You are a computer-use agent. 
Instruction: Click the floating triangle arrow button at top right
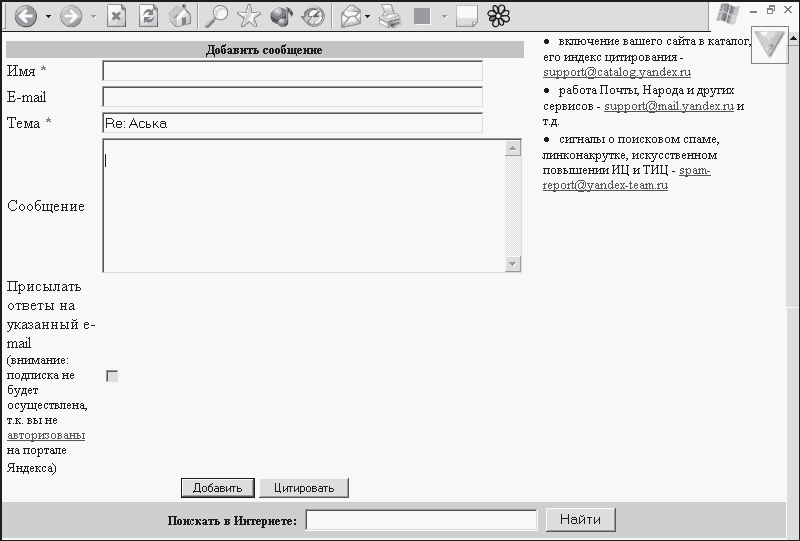(x=770, y=46)
